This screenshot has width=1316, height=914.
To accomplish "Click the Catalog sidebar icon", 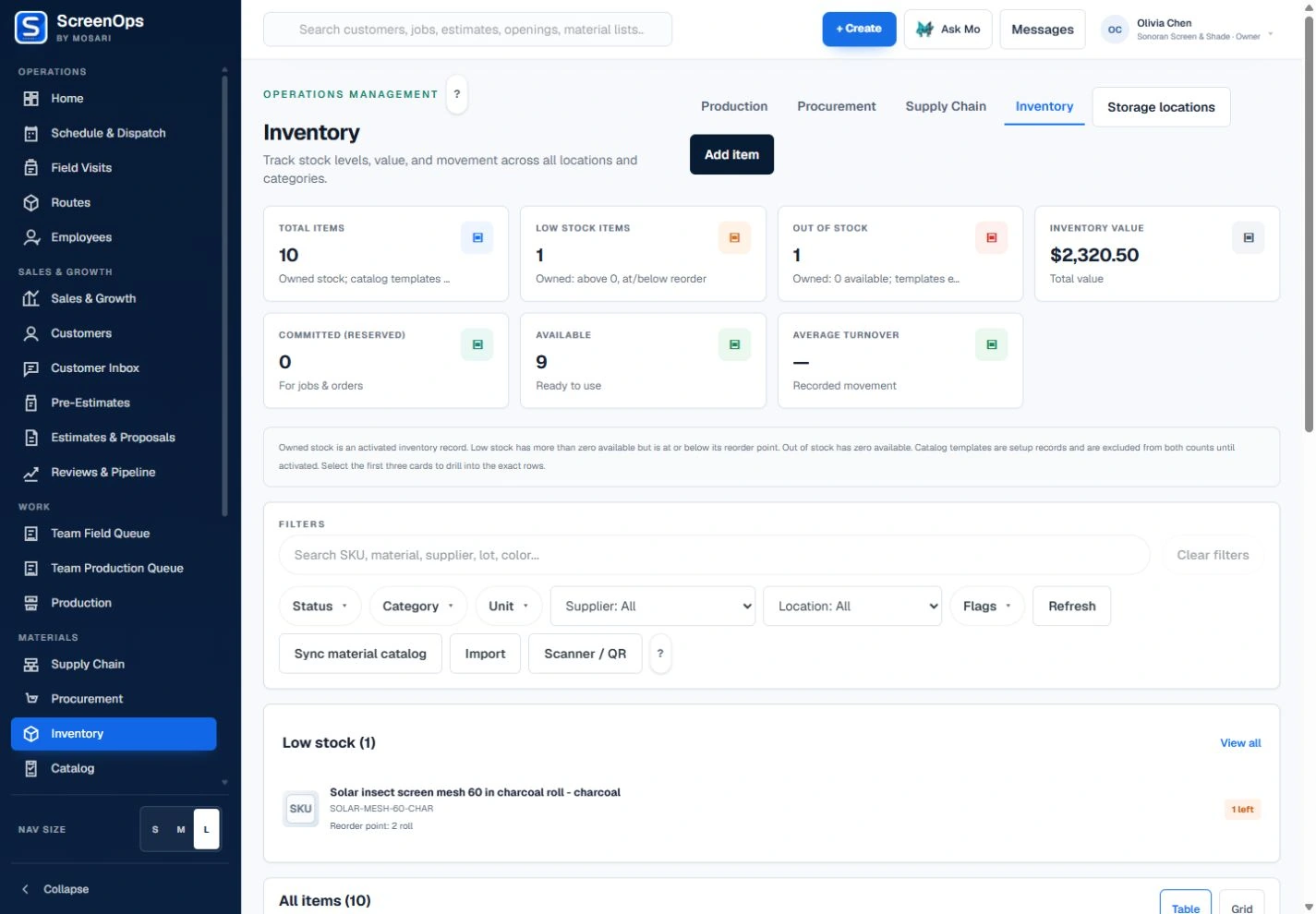I will [31, 769].
